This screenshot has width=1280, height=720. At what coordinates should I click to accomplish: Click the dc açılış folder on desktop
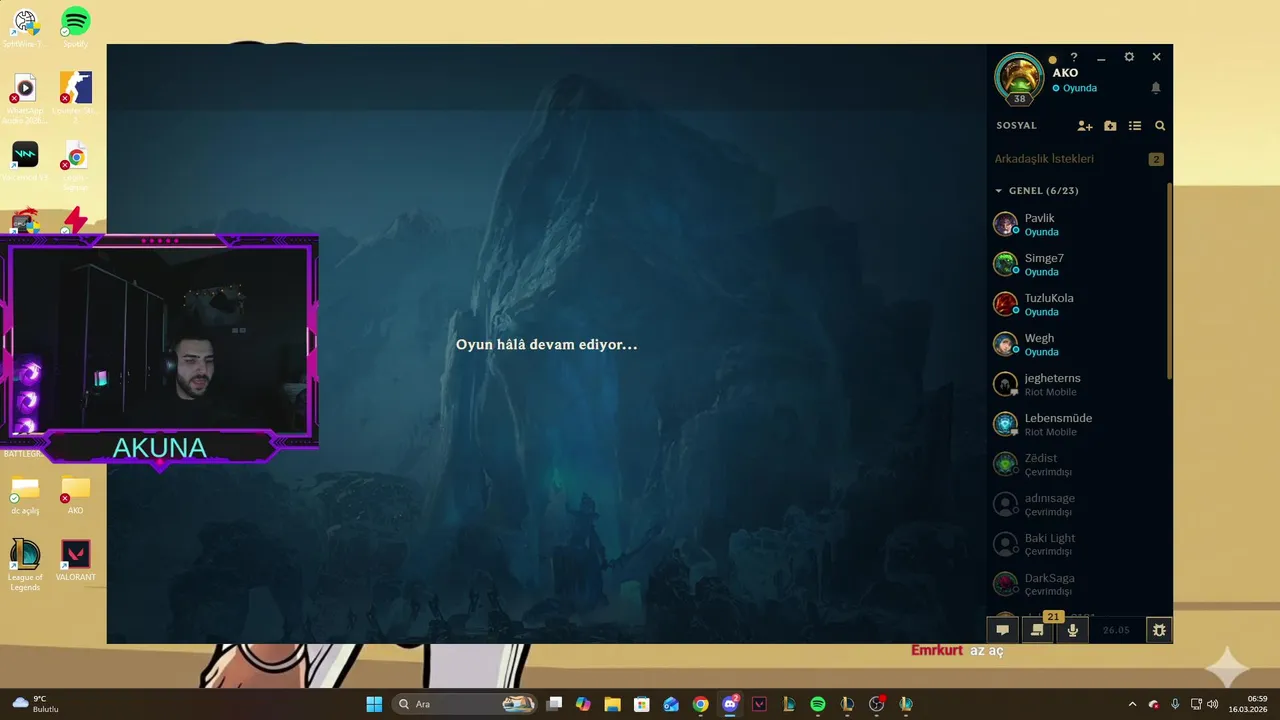(x=25, y=496)
